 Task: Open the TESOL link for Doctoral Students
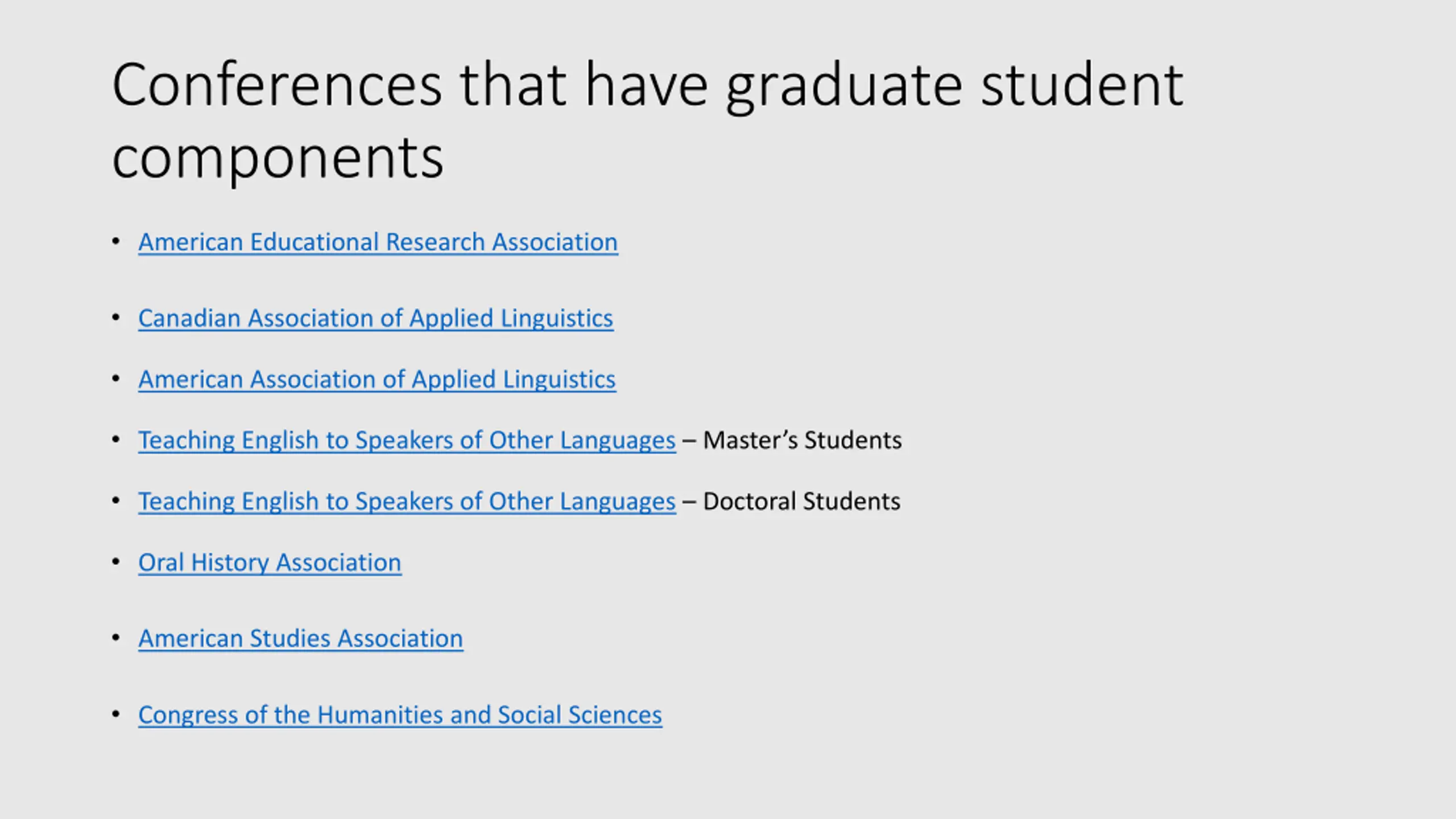point(407,502)
